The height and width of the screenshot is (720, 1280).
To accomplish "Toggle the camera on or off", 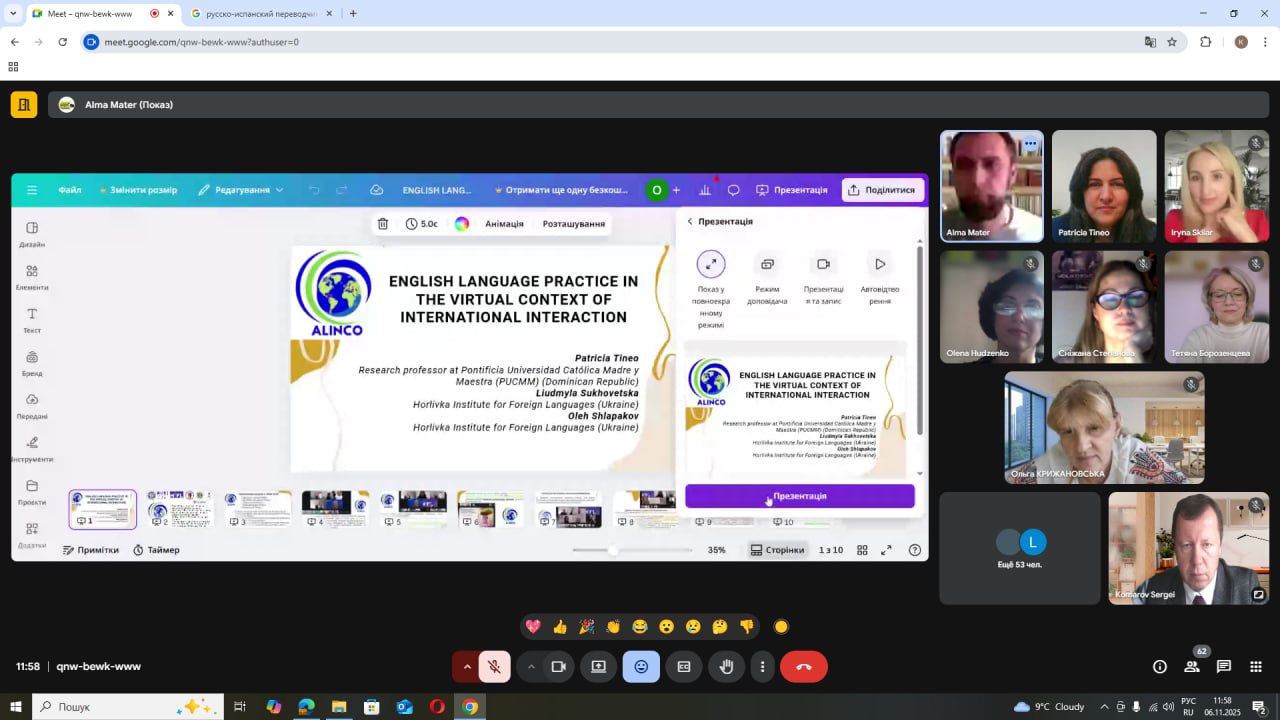I will (559, 667).
